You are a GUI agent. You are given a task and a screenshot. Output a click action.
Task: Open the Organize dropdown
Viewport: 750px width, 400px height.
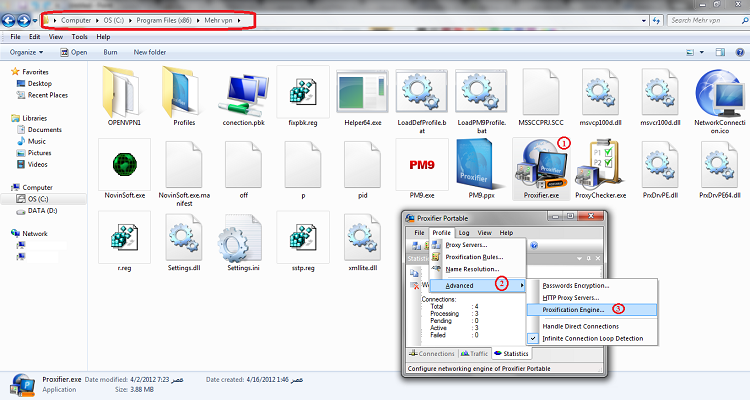pyautogui.click(x=26, y=52)
